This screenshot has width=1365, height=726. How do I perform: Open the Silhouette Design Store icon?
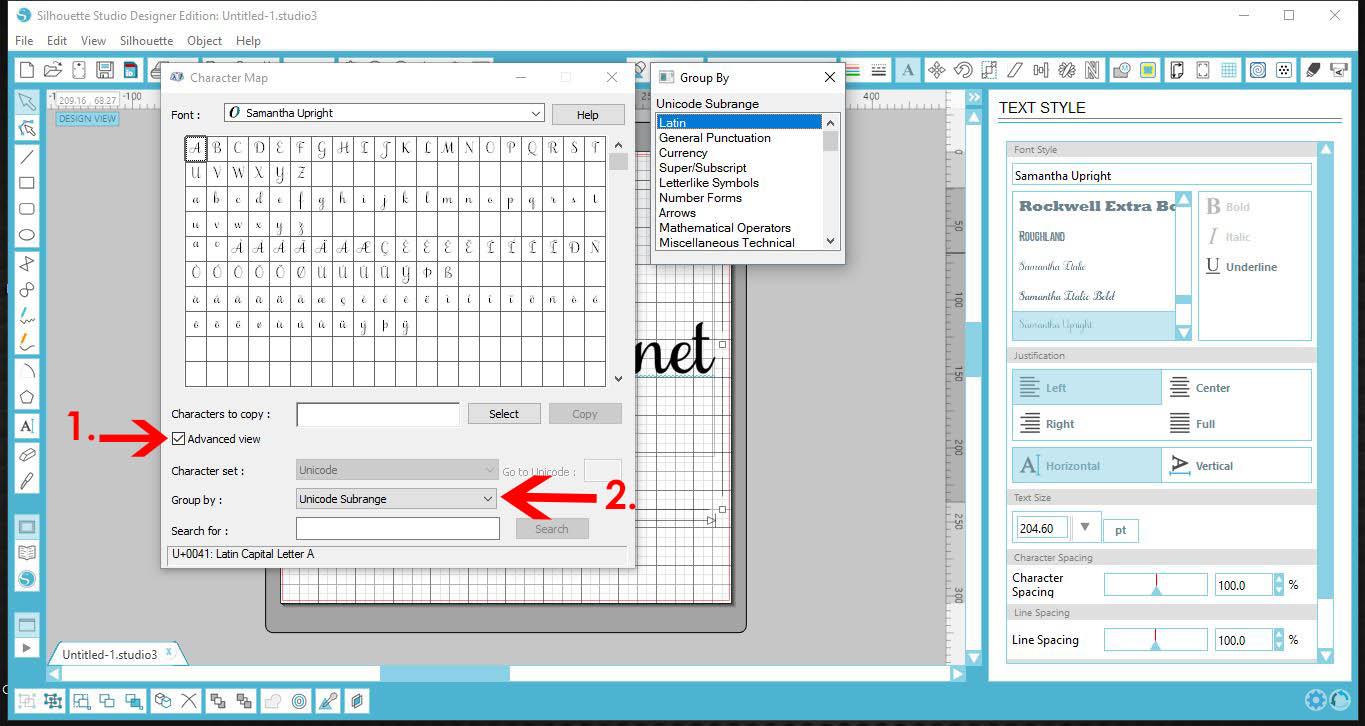tap(27, 579)
